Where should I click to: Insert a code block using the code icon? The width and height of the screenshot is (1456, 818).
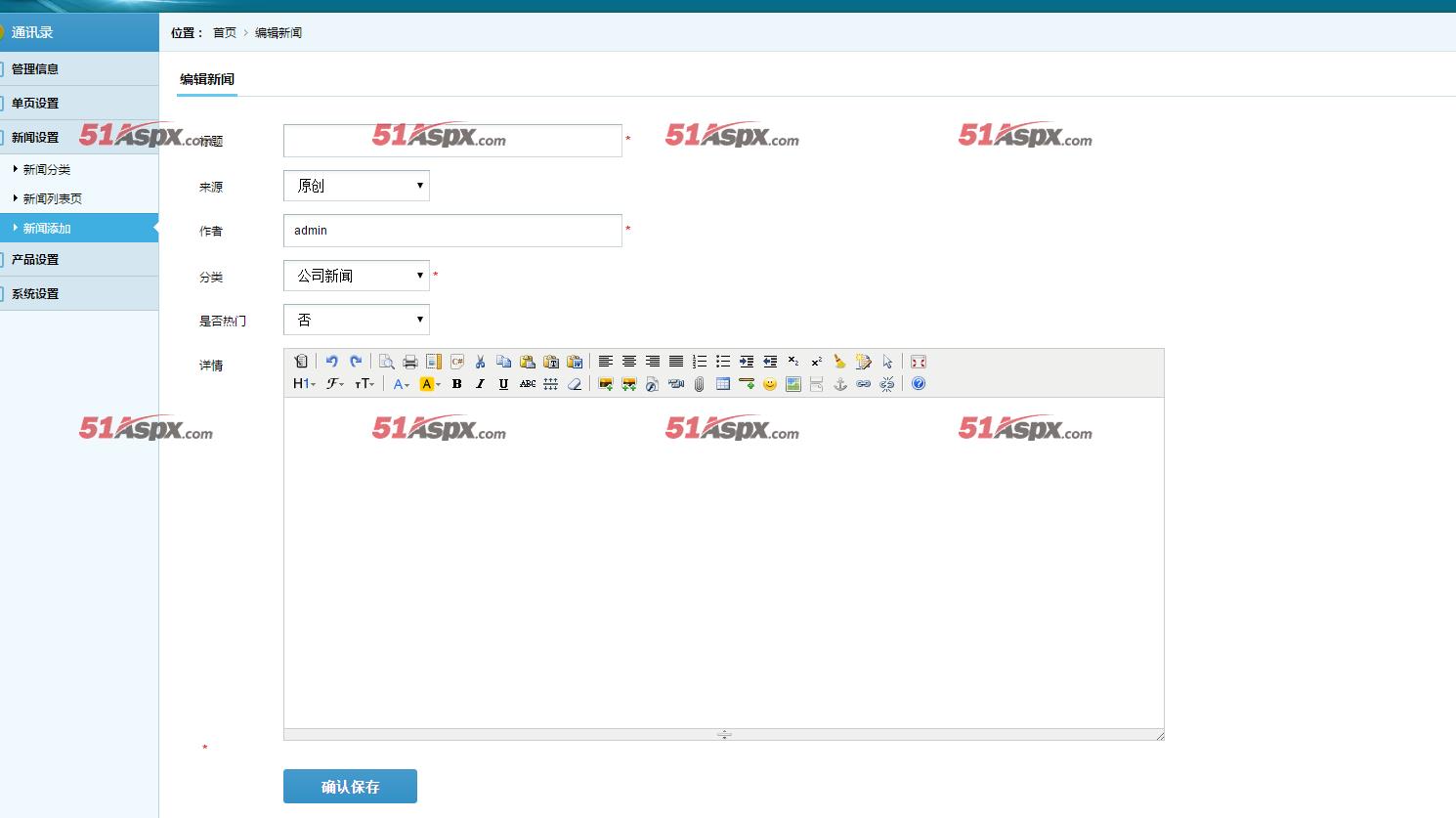click(457, 362)
